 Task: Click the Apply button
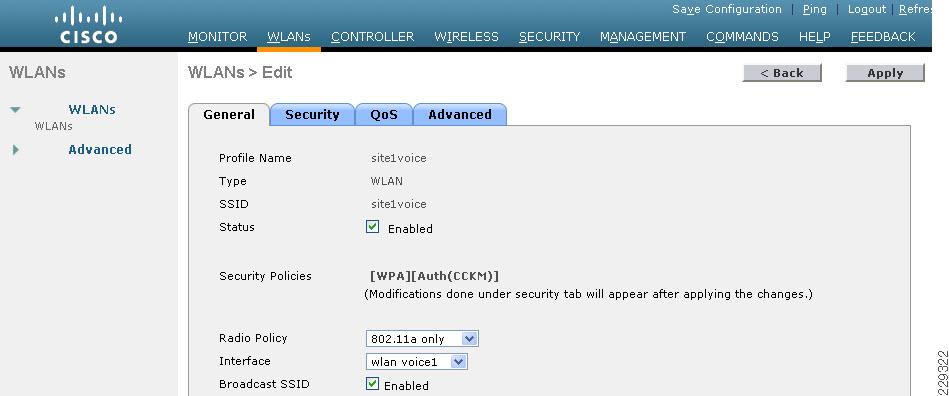pyautogui.click(x=885, y=73)
